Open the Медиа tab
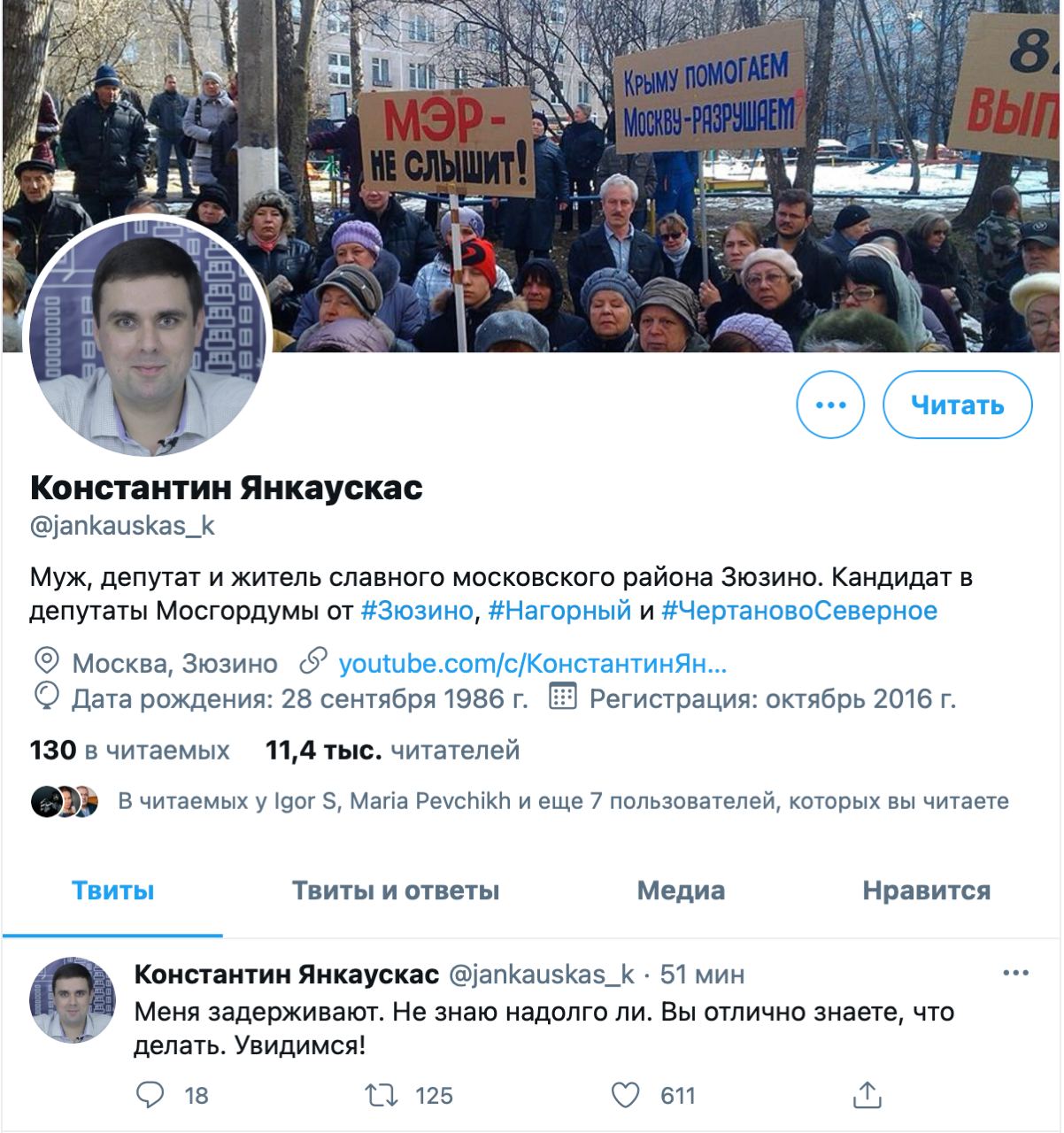 (x=681, y=890)
